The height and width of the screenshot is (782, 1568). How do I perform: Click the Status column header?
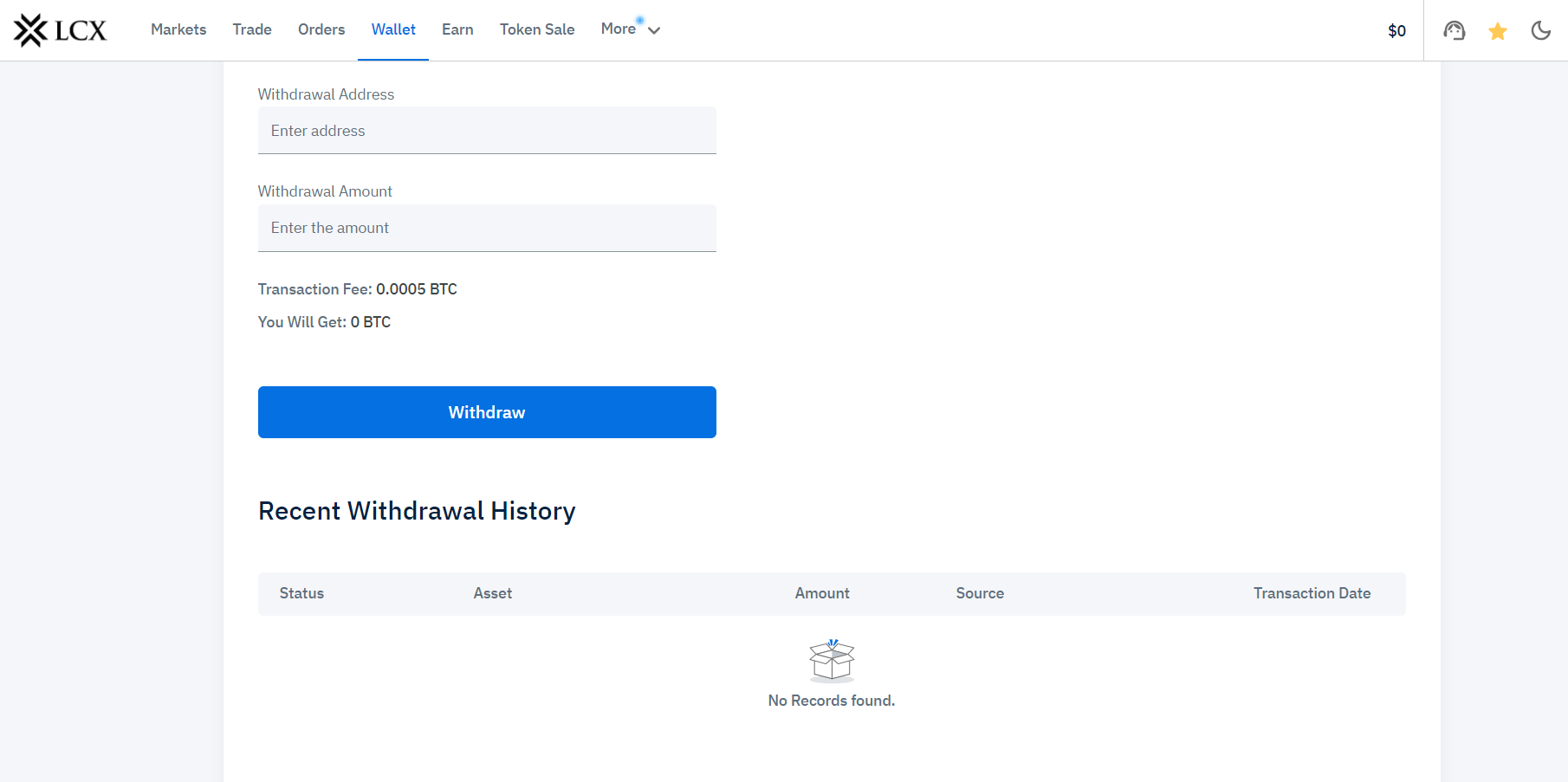[301, 593]
